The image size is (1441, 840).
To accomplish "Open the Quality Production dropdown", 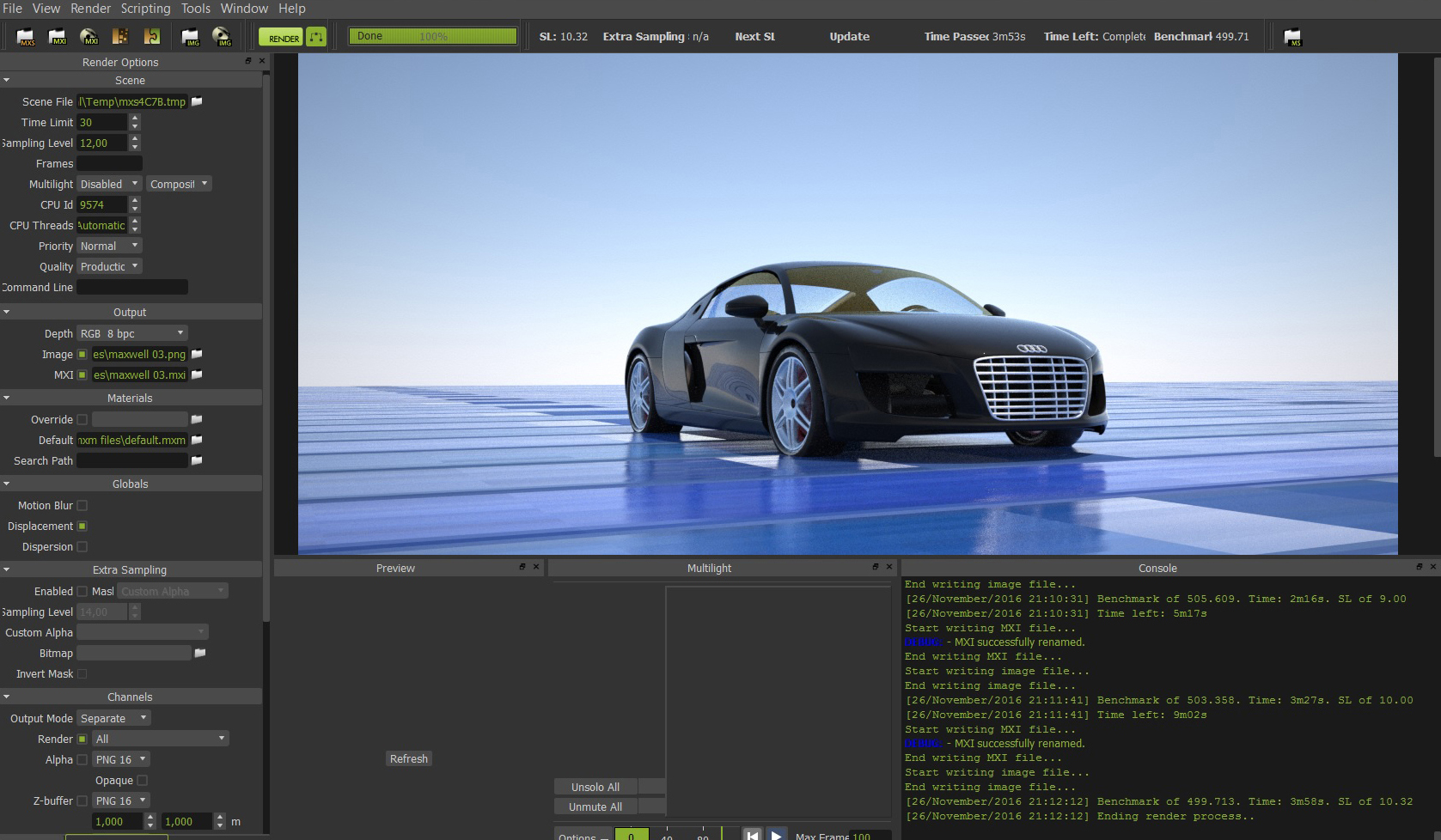I will pos(109,266).
